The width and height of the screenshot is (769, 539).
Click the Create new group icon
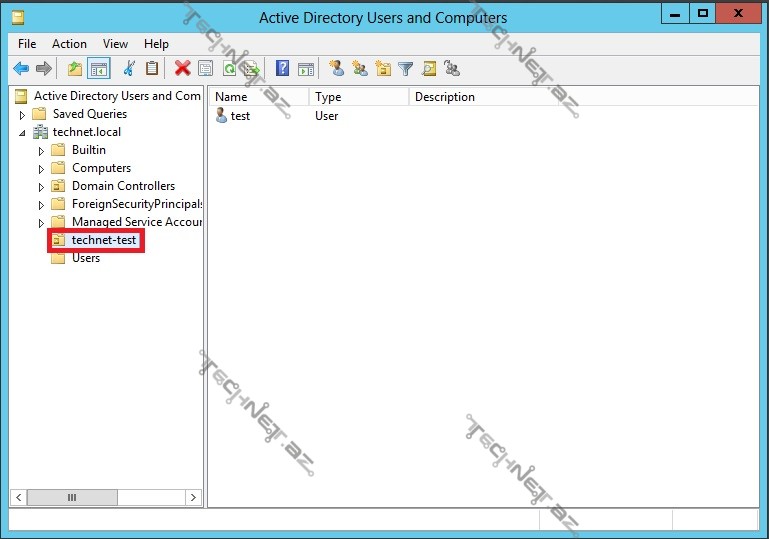tap(360, 69)
